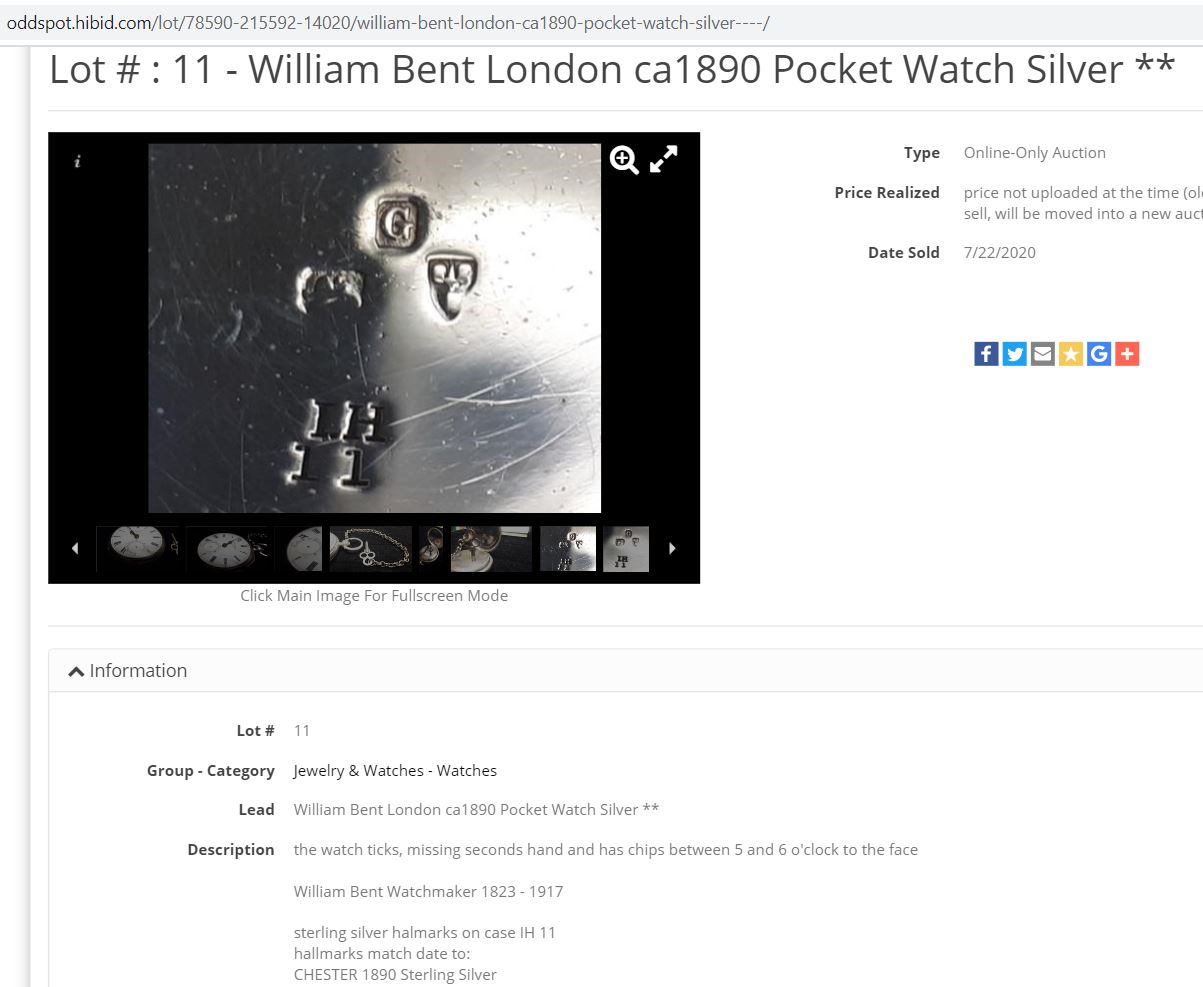1203x987 pixels.
Task: Click the image info 'i' icon
Action: click(78, 161)
